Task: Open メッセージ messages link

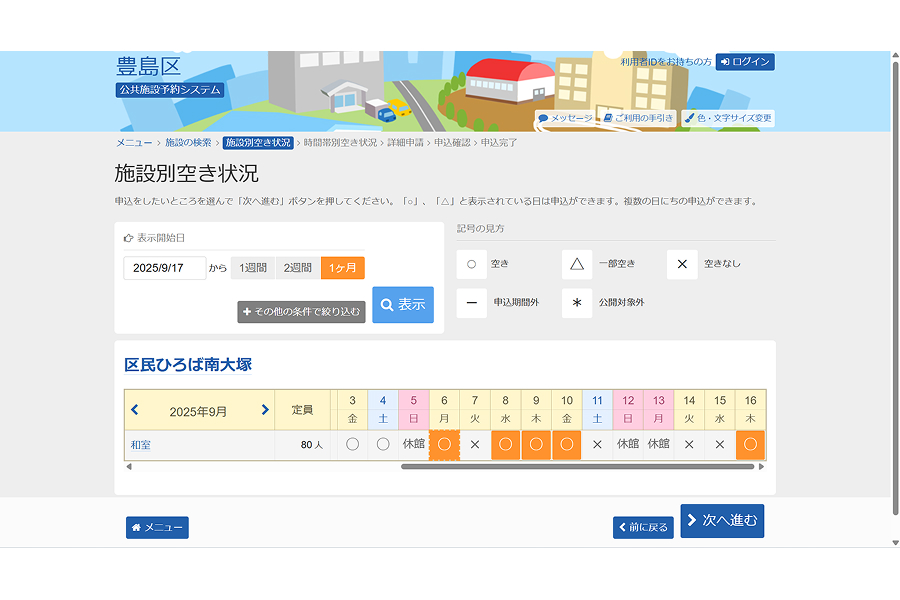Action: [564, 118]
